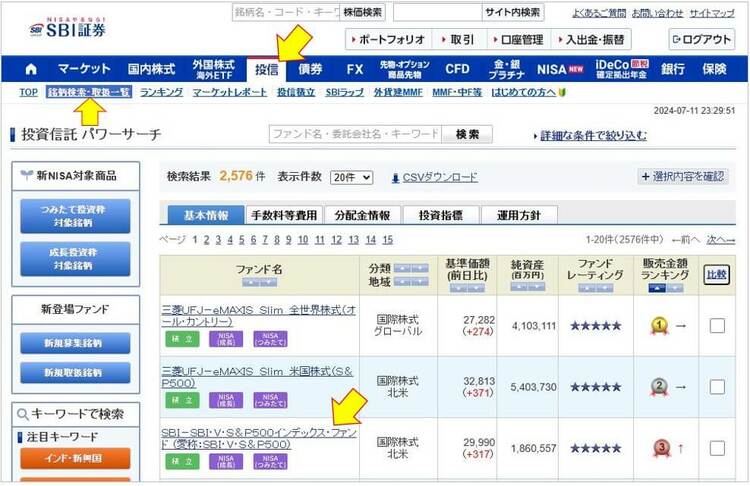Click the ログアウト button

702,40
